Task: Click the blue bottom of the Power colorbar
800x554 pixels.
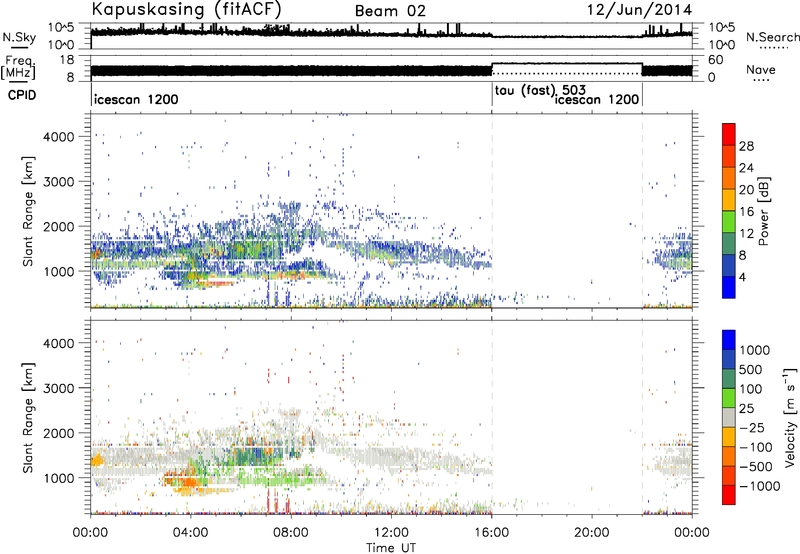Action: (729, 287)
